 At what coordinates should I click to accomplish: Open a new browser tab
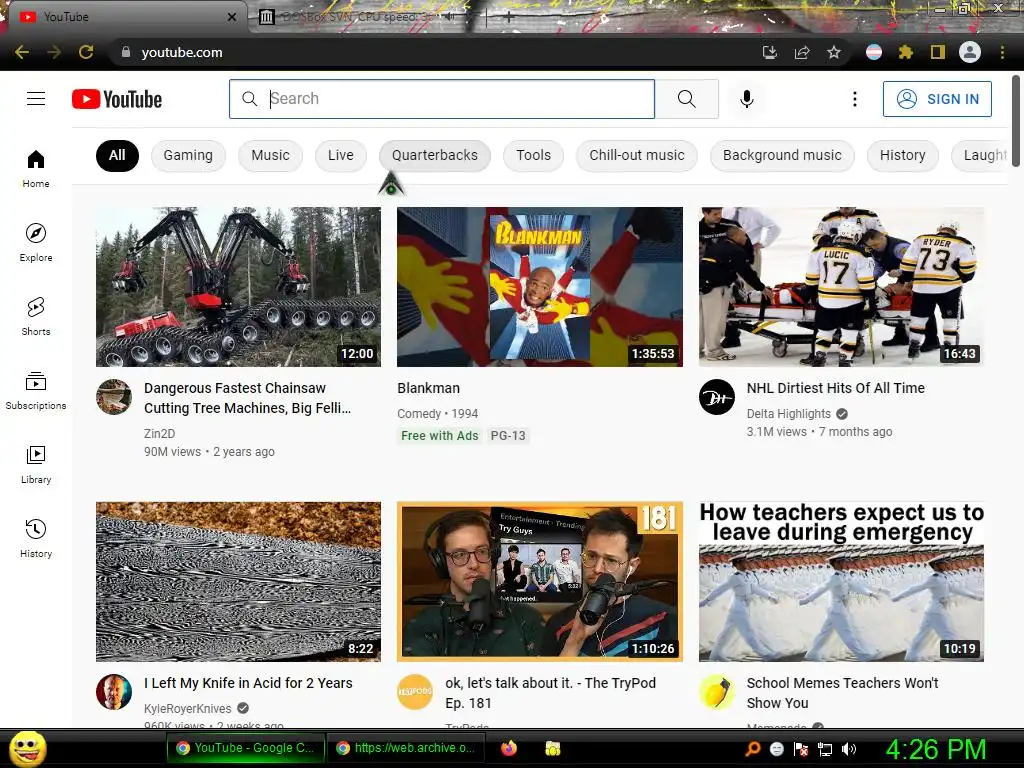coord(509,17)
